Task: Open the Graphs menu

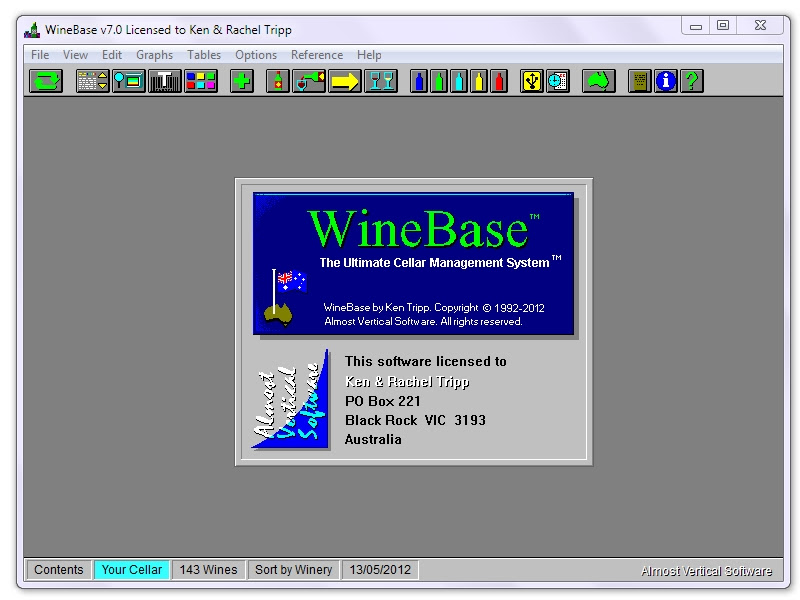Action: (x=154, y=55)
